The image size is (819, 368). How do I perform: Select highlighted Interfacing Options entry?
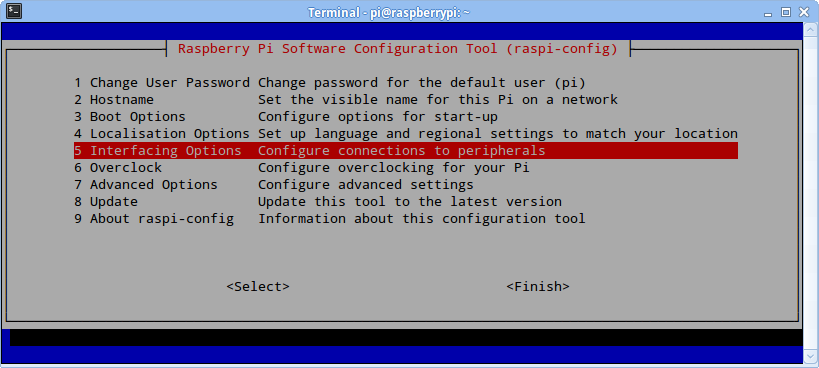[406, 151]
